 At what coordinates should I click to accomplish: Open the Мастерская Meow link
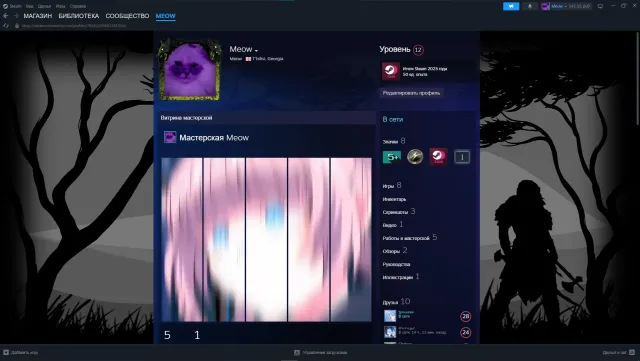214,138
